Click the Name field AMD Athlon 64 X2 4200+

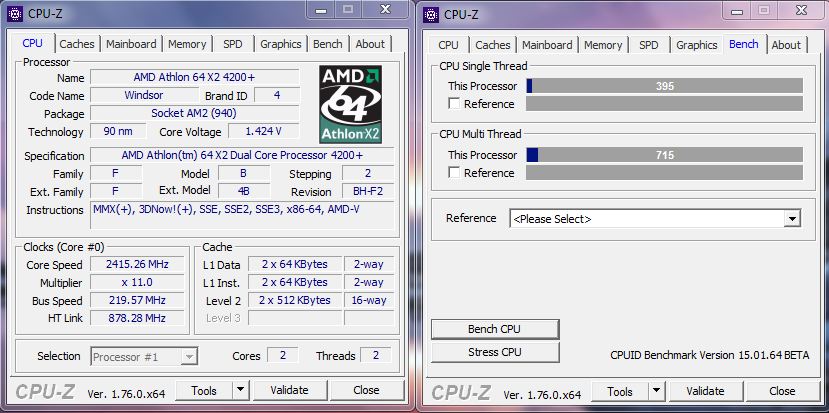coord(195,77)
